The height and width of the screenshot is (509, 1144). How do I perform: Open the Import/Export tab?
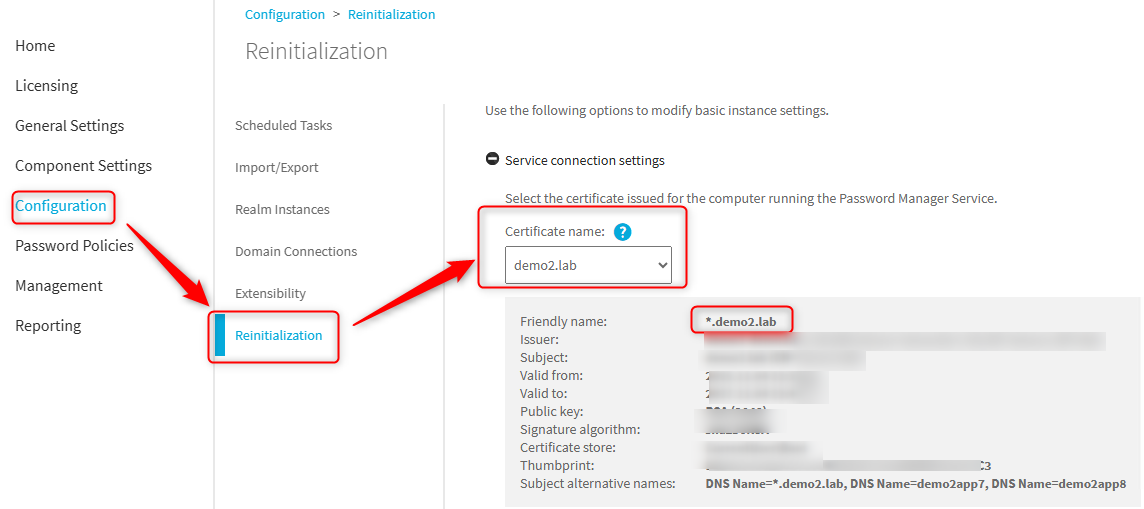tap(277, 168)
